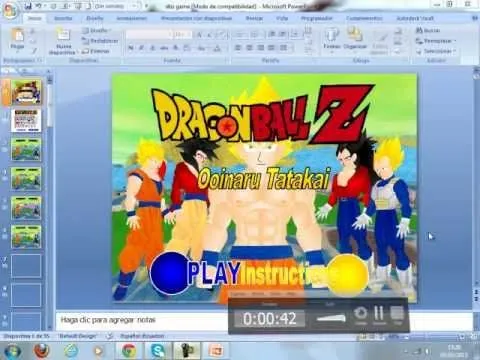Click the shrink font size icon
The image size is (480, 360).
pos(210,35)
